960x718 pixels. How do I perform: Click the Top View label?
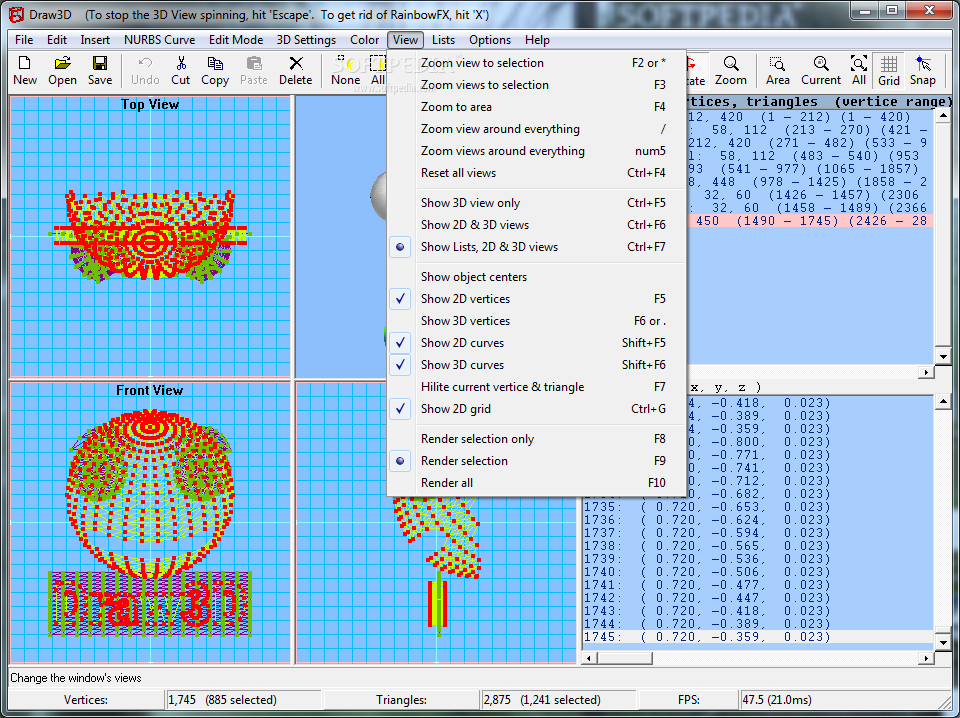(x=150, y=105)
